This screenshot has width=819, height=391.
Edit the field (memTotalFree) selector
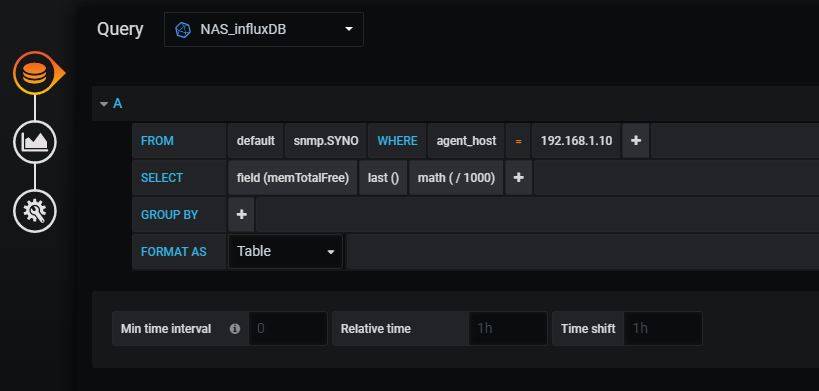pos(292,178)
